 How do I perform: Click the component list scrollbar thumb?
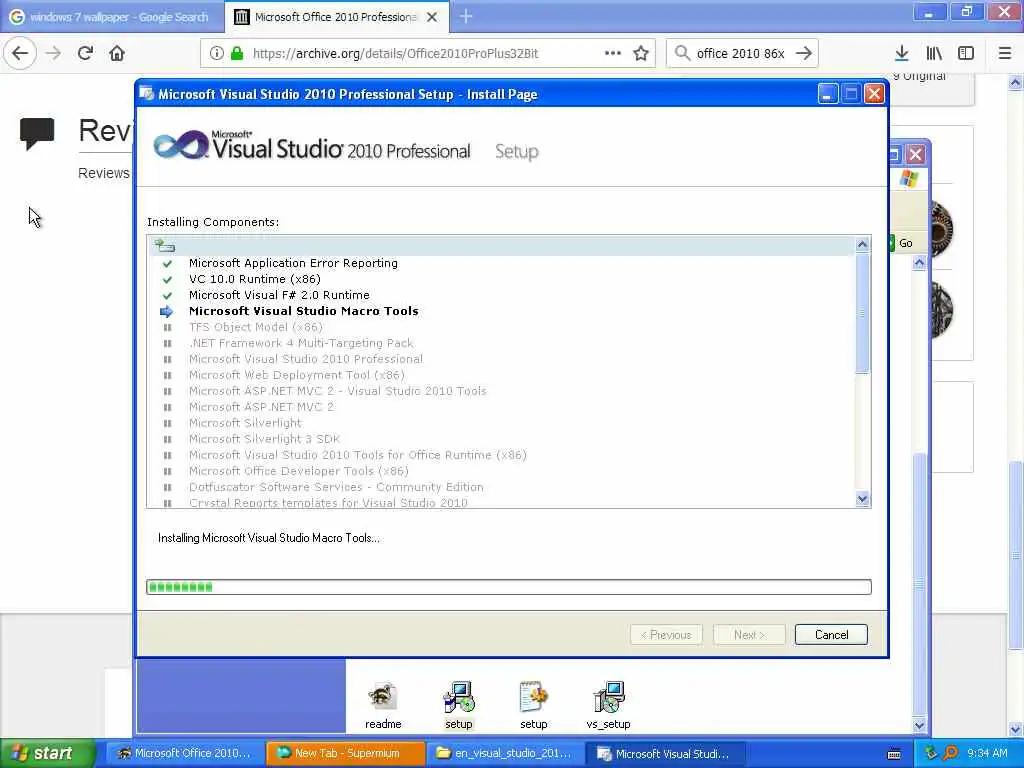tap(862, 313)
